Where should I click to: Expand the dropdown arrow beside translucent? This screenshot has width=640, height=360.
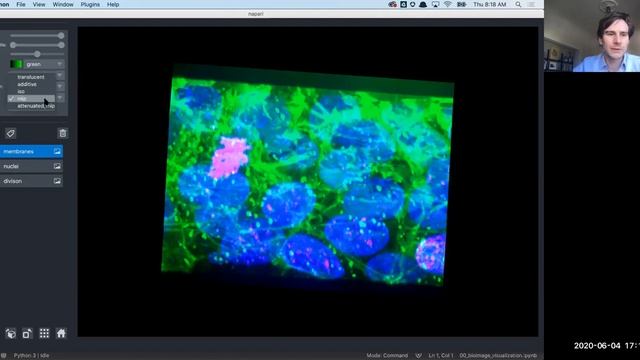(x=60, y=76)
